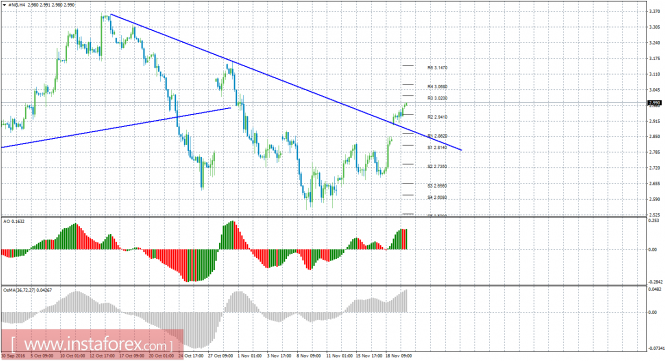Click the 18 Nov 09:00 time axis label
The image size is (665, 361).
point(399,356)
